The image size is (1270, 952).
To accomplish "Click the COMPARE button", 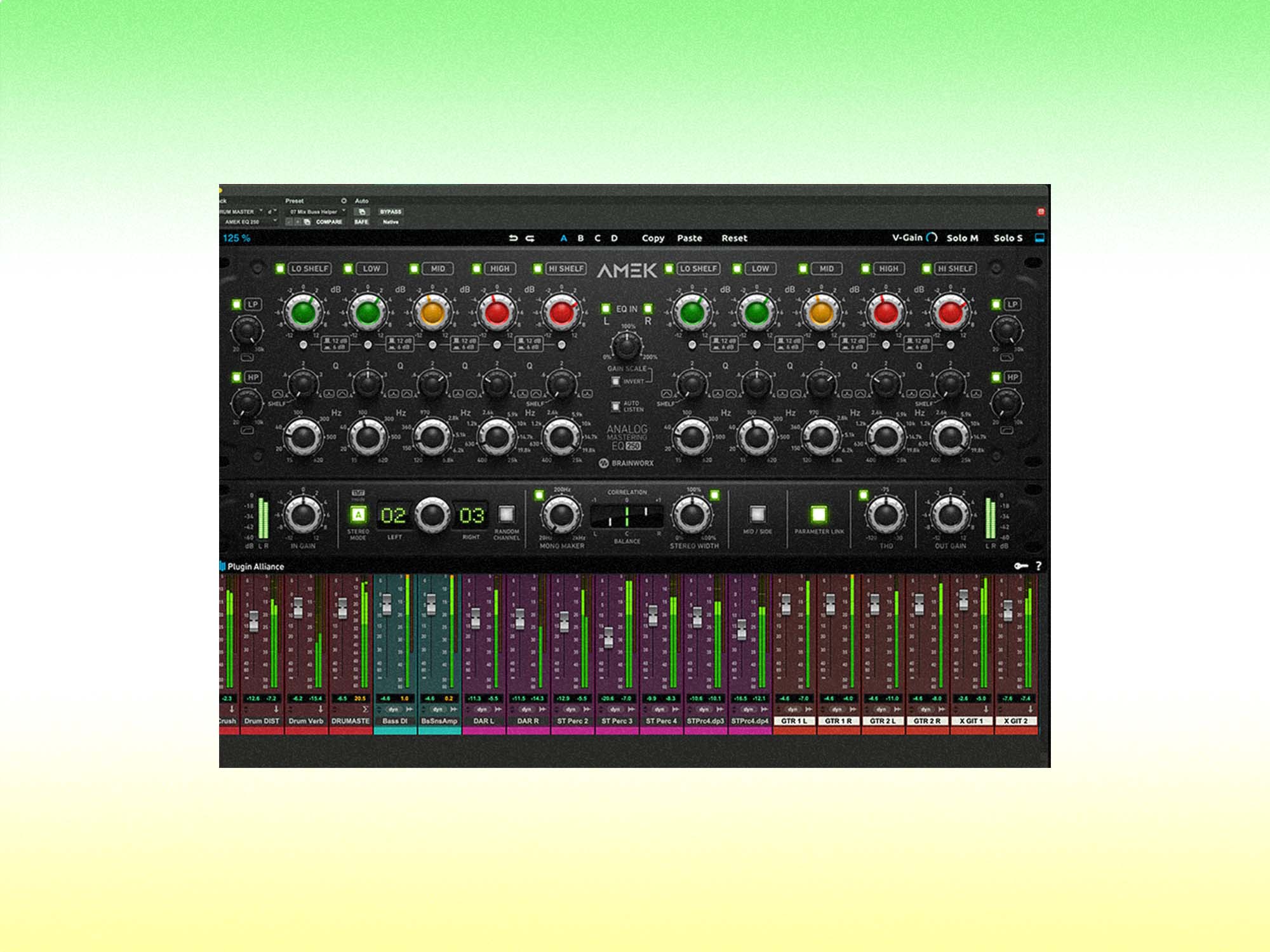I will pos(329,221).
